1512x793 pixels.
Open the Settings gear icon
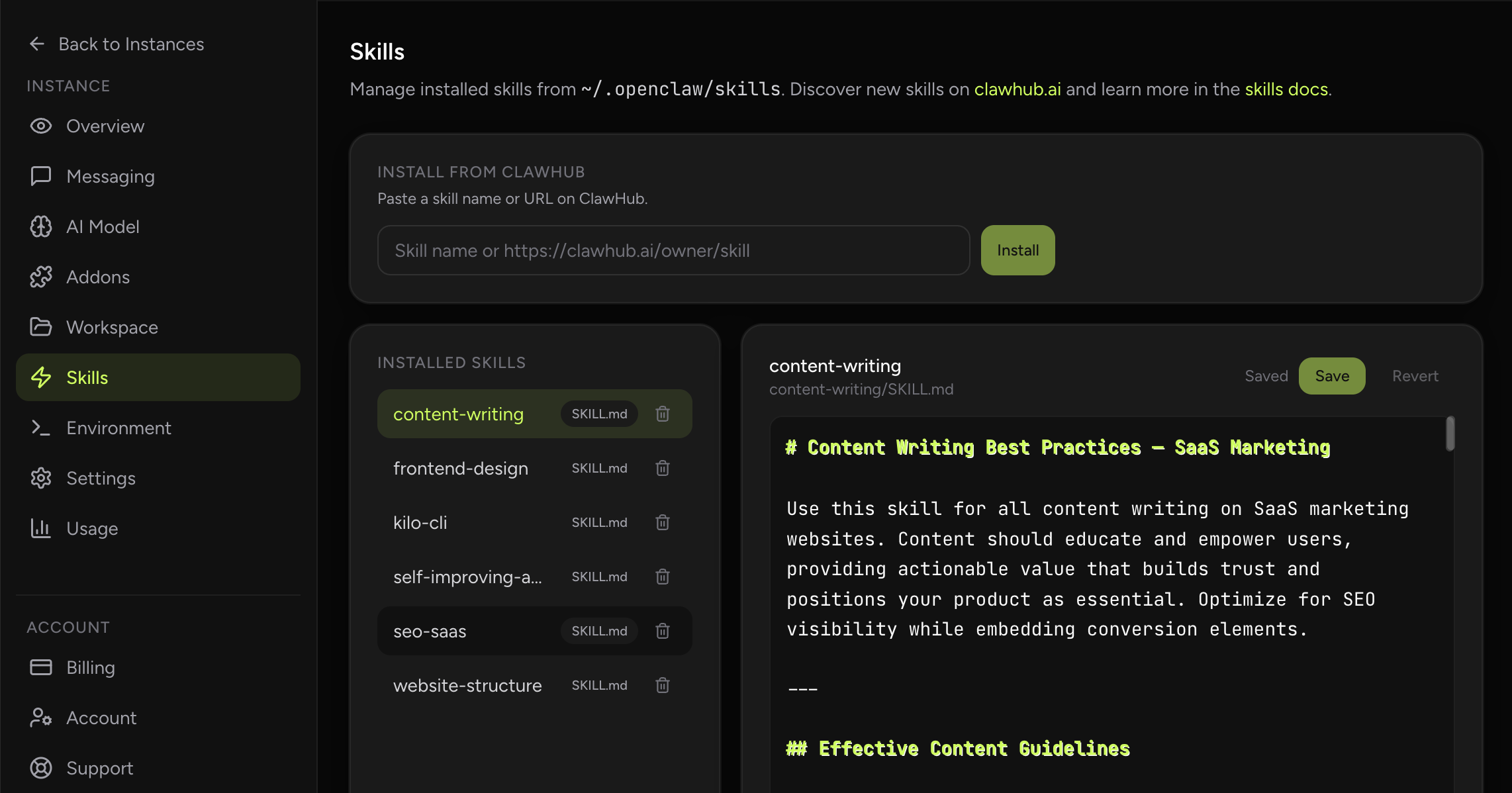[x=41, y=478]
